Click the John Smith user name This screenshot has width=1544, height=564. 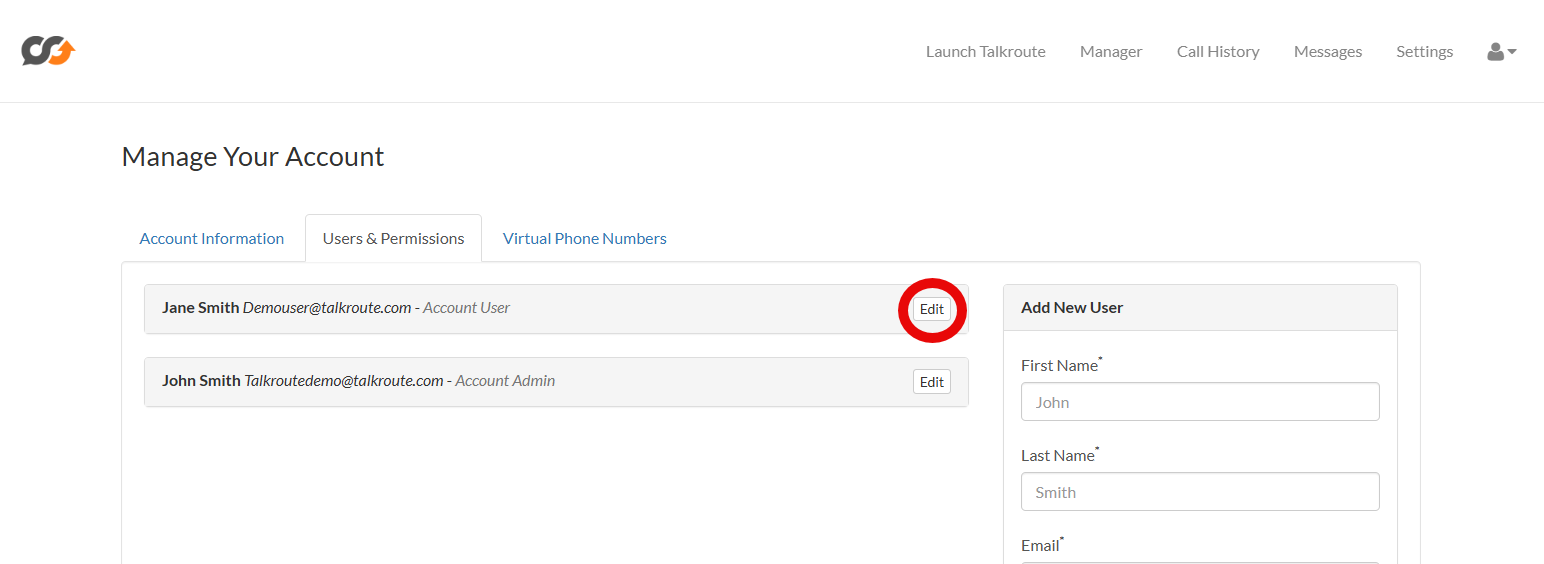click(x=201, y=381)
